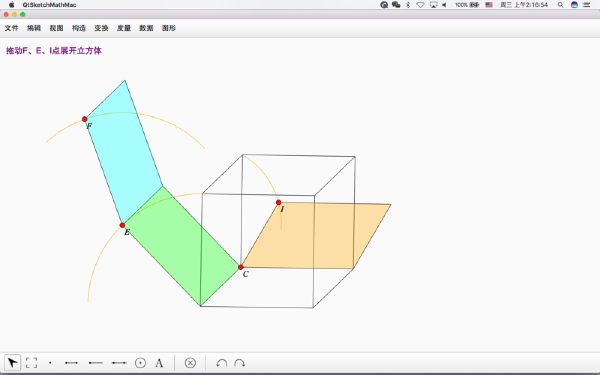Image resolution: width=600 pixels, height=375 pixels.
Task: Click red point I on the cube
Action: click(279, 202)
